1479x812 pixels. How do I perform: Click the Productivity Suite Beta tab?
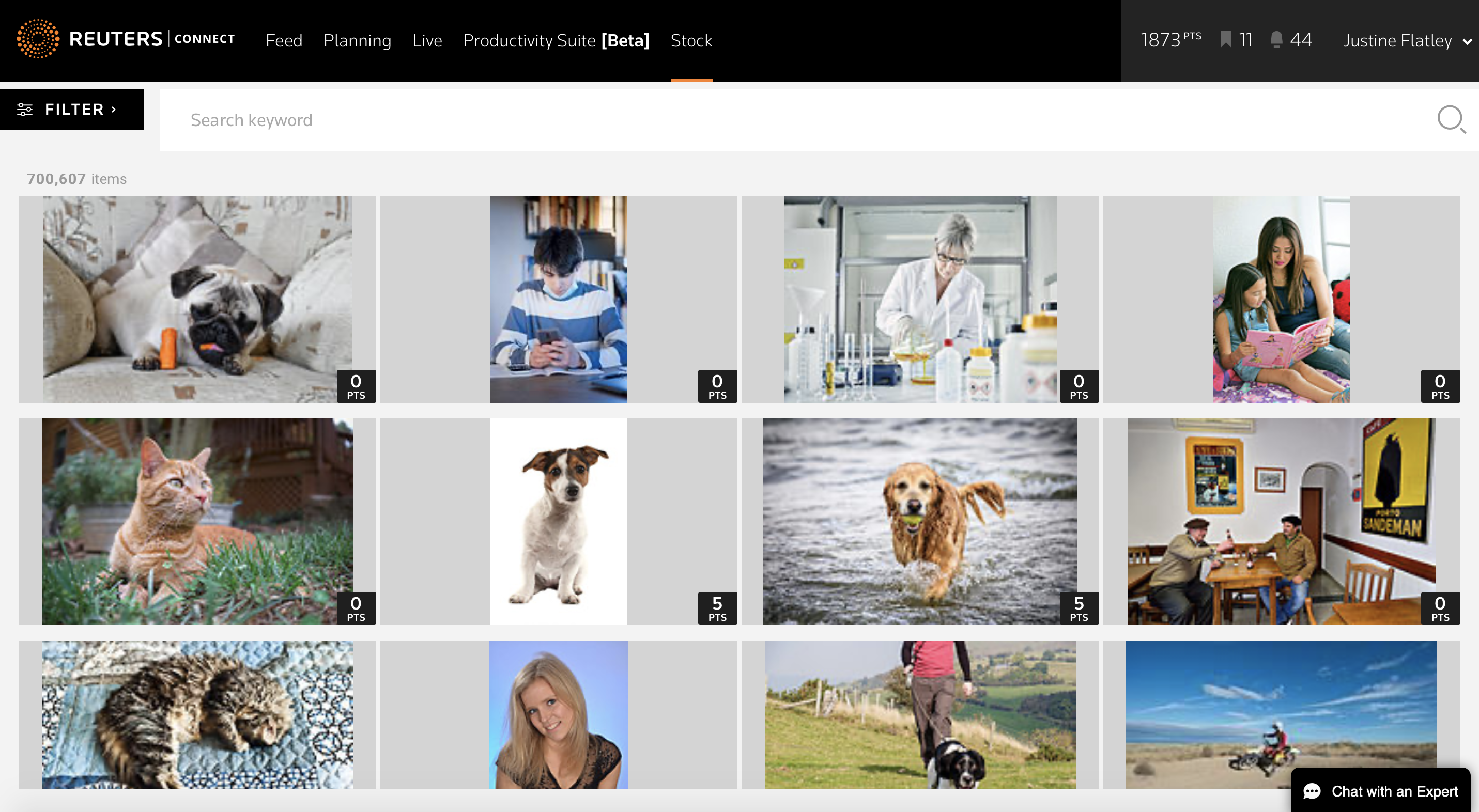click(557, 40)
